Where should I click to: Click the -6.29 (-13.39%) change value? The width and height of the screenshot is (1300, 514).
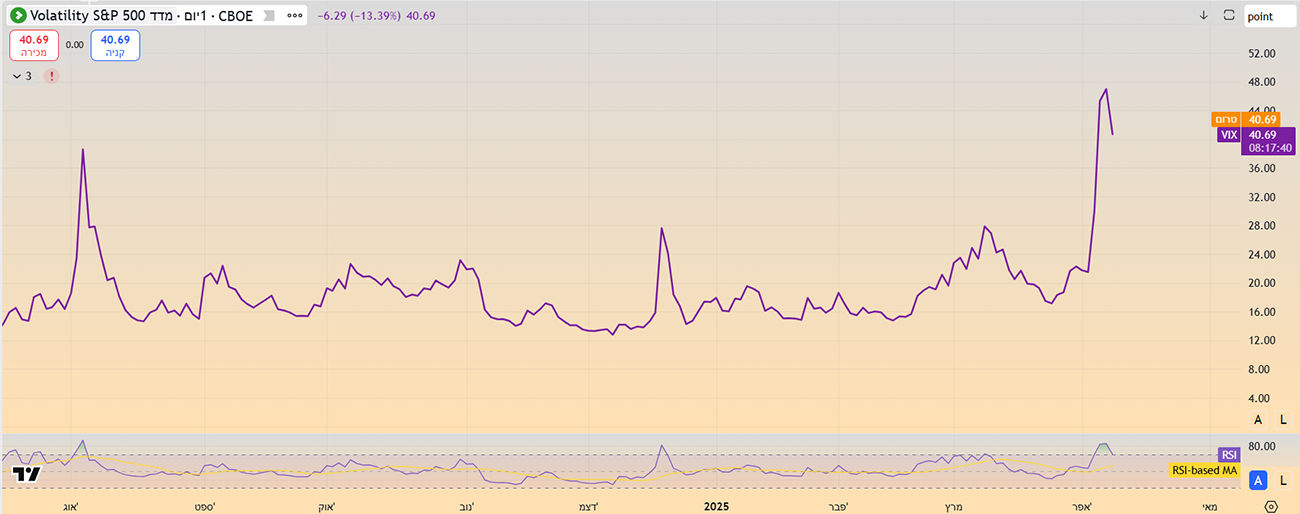tap(361, 16)
